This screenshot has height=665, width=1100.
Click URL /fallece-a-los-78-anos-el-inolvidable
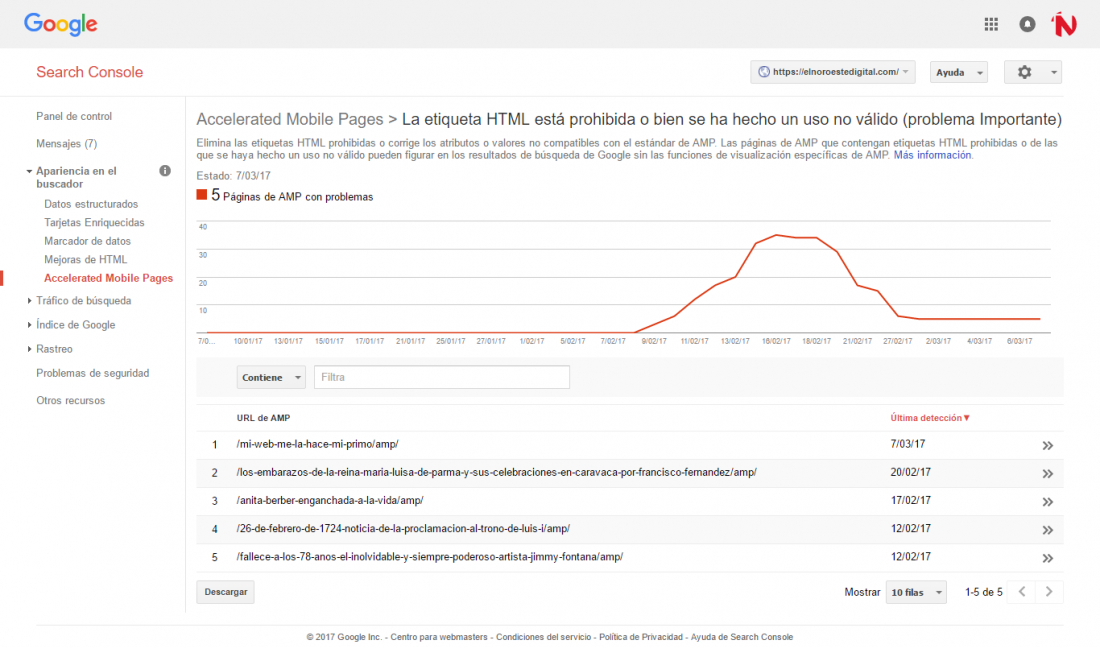(x=429, y=556)
